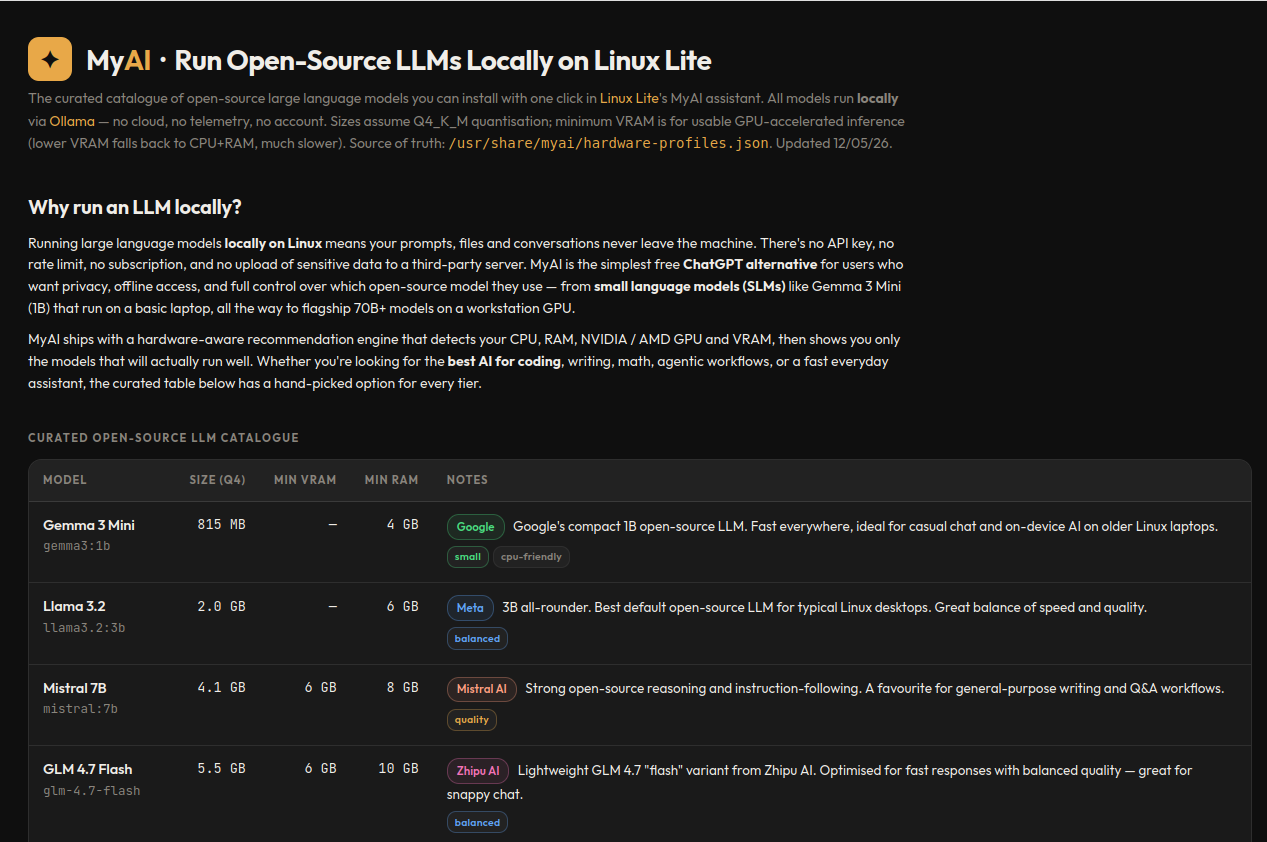Click the bold 'ChatGPT alternative' phrase
1267x842 pixels.
pos(750,265)
